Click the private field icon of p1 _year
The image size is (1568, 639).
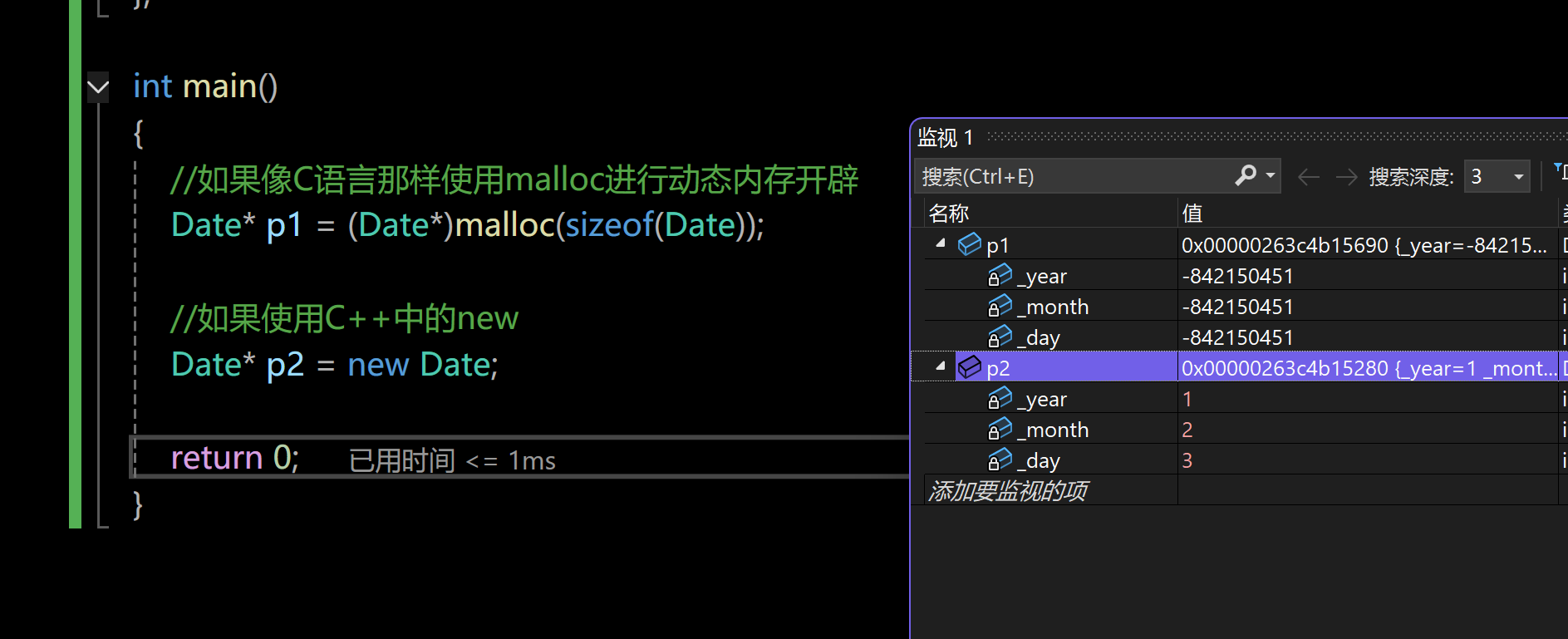coord(1000,275)
